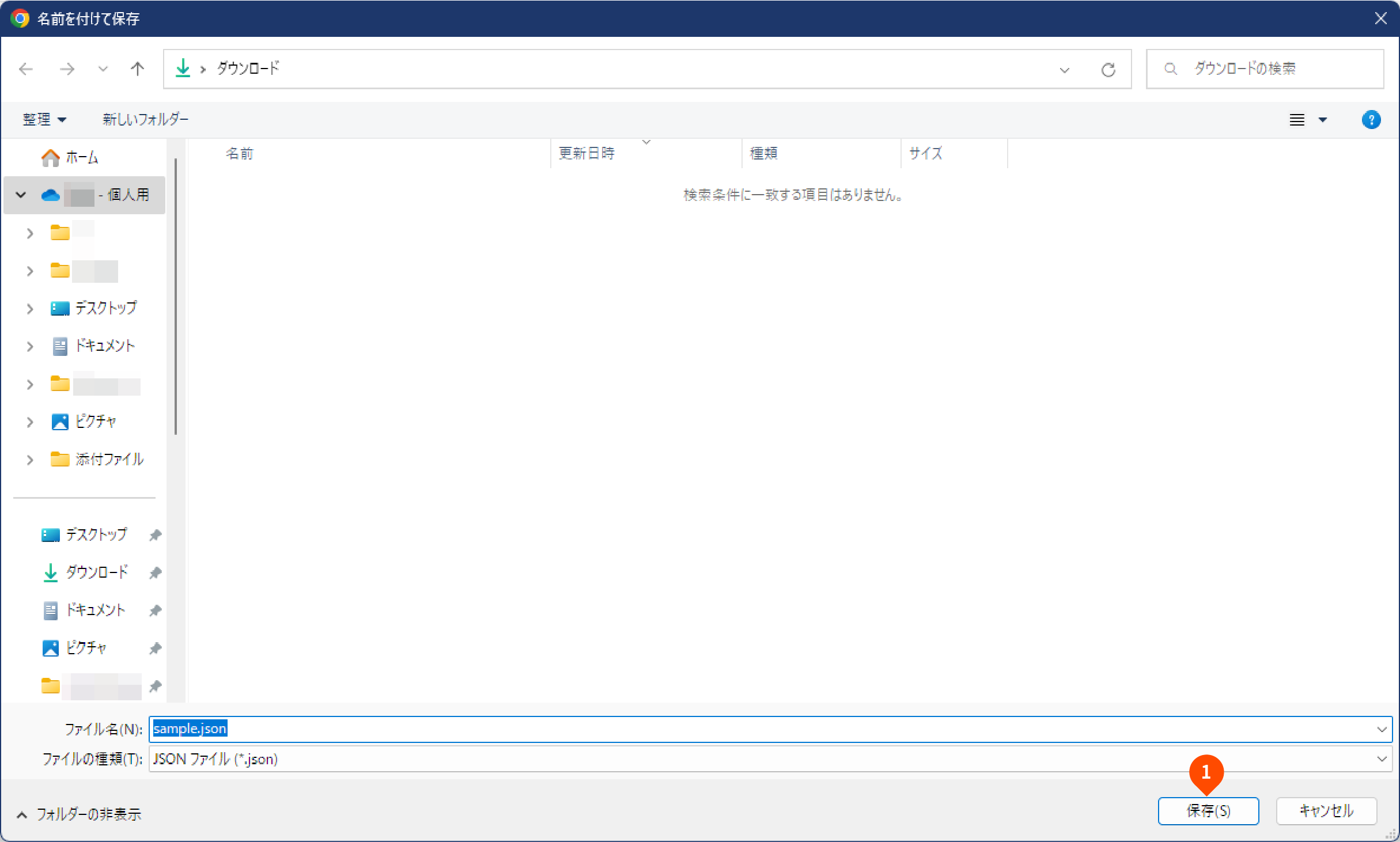Open recent locations chevron

click(x=103, y=69)
